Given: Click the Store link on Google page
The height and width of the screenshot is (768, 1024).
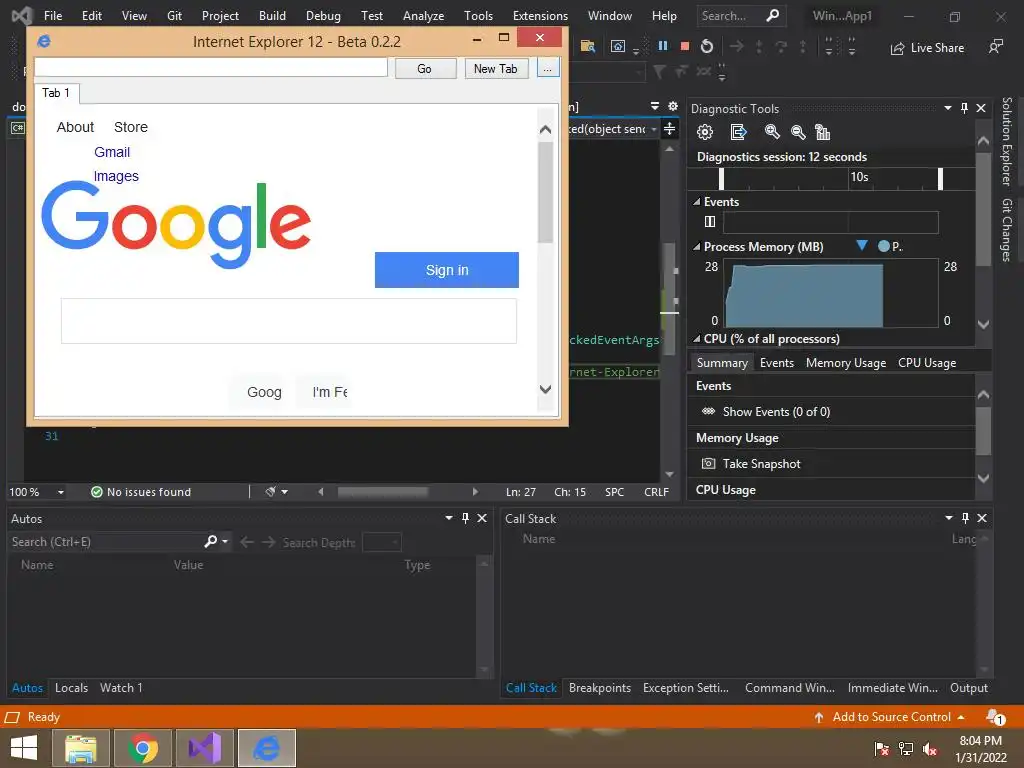Looking at the screenshot, I should 131,127.
